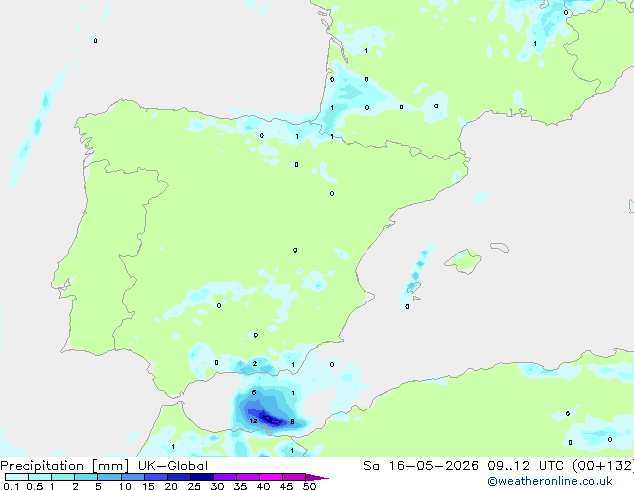
Task: Pick the 40–45 mm magenta legend swatch
Action: 271,477
